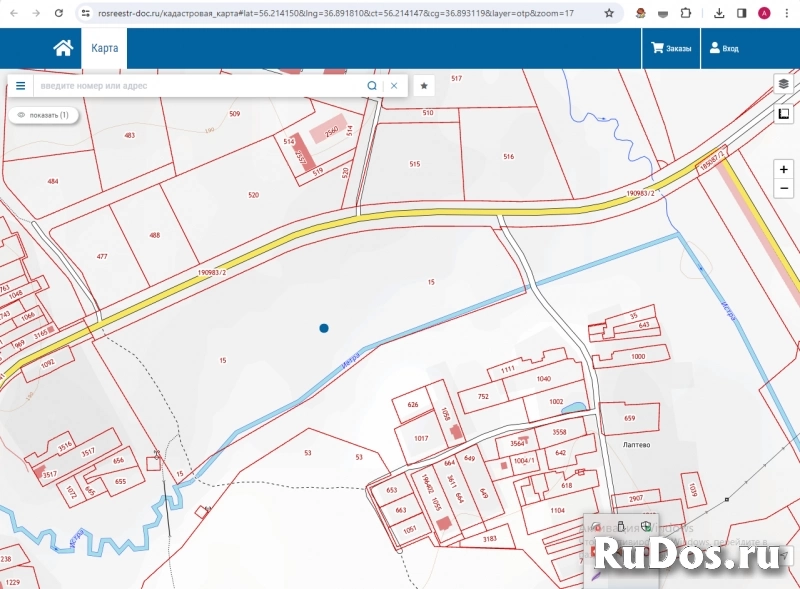This screenshot has width=800, height=589.
Task: Clear the search field with X icon
Action: point(394,86)
